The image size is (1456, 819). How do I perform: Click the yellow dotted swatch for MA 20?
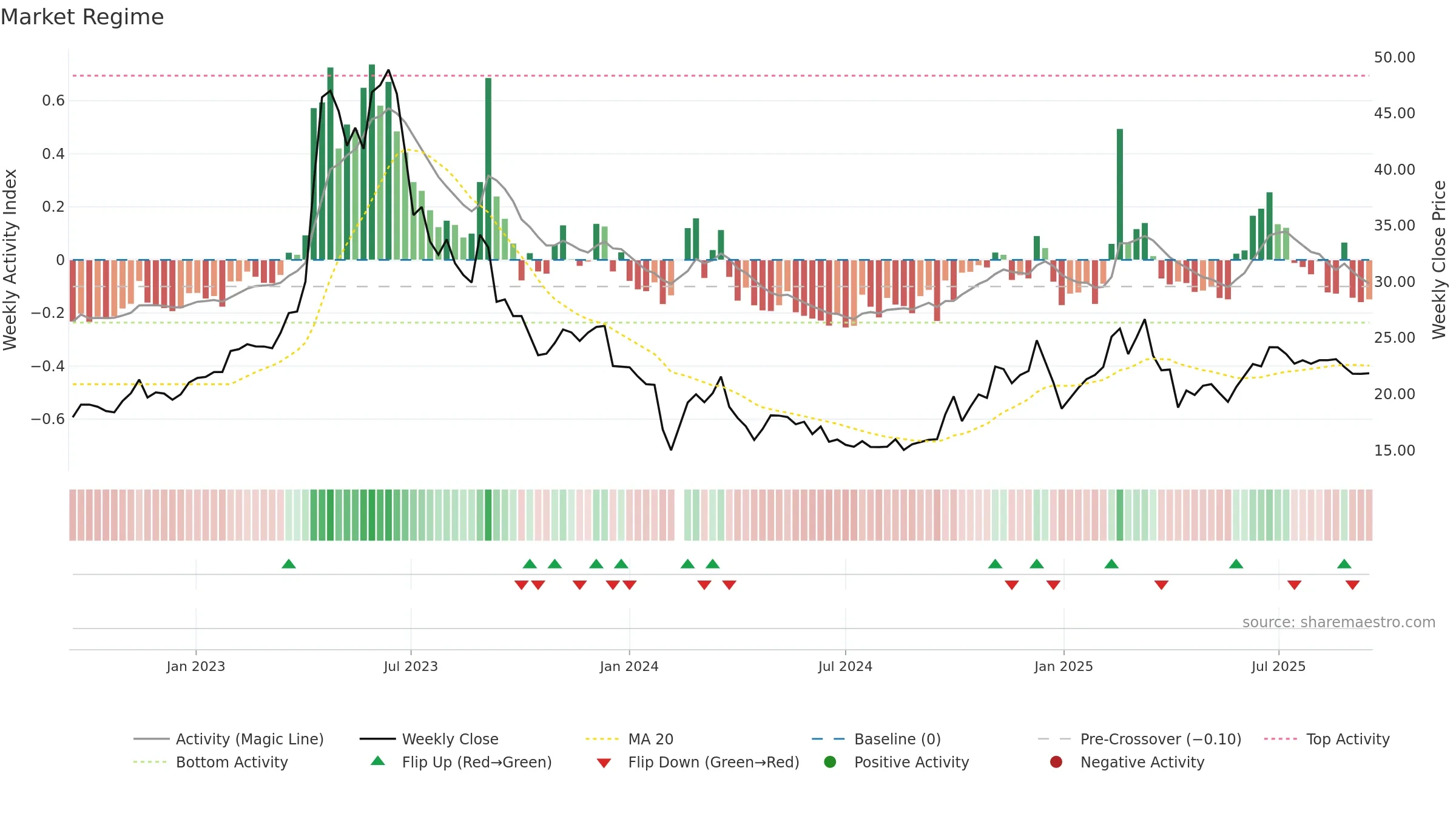pos(602,739)
